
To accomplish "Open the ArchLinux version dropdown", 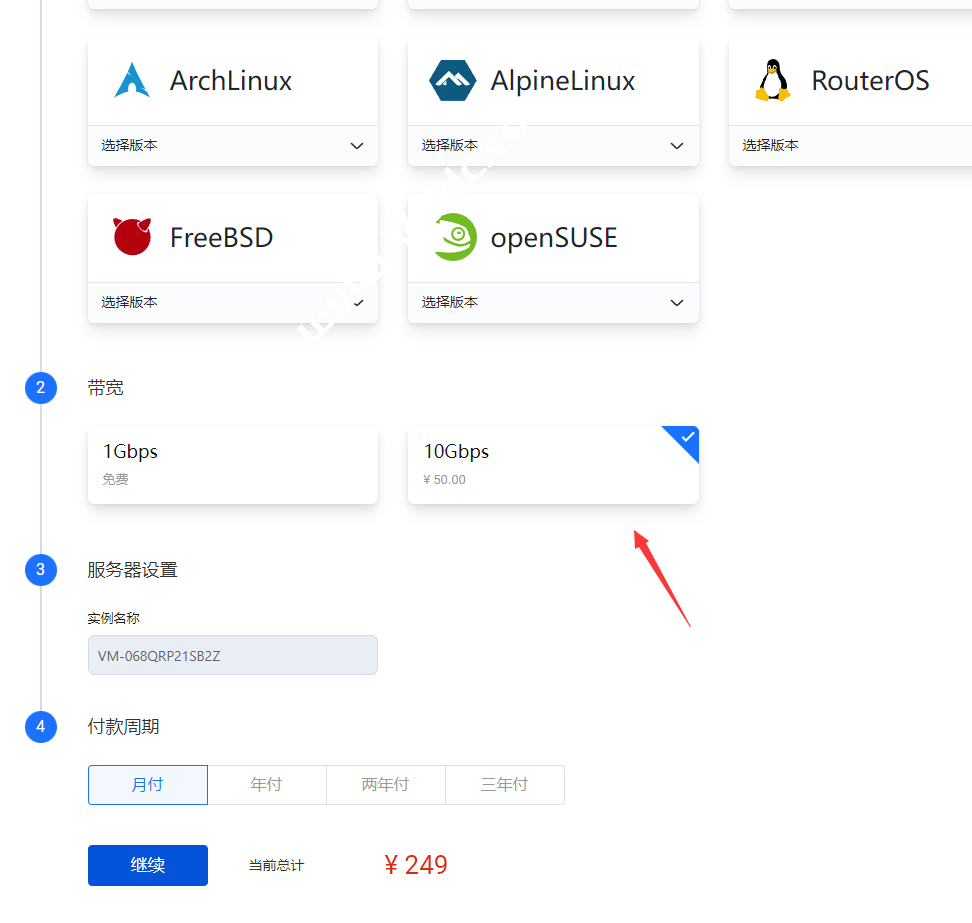I will coord(232,146).
